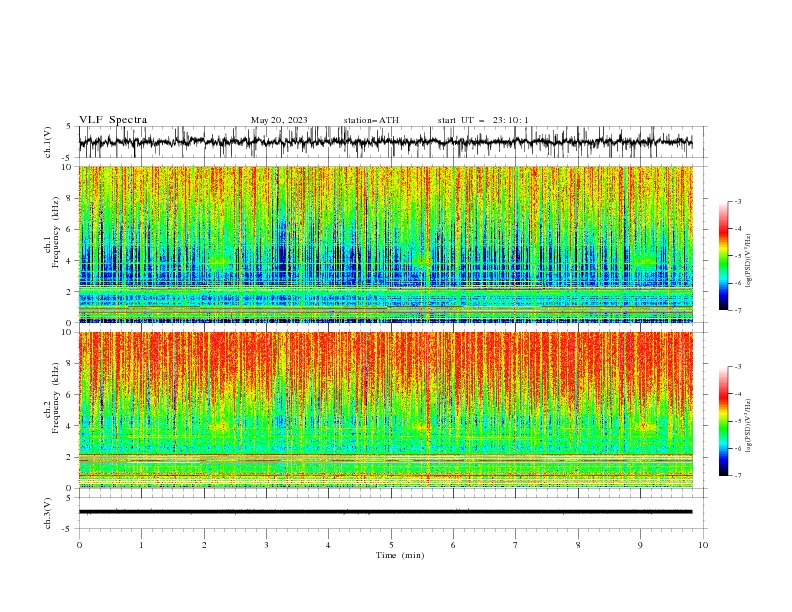Click time axis tick label "3"
This screenshot has height=612, width=792.
click(x=266, y=545)
